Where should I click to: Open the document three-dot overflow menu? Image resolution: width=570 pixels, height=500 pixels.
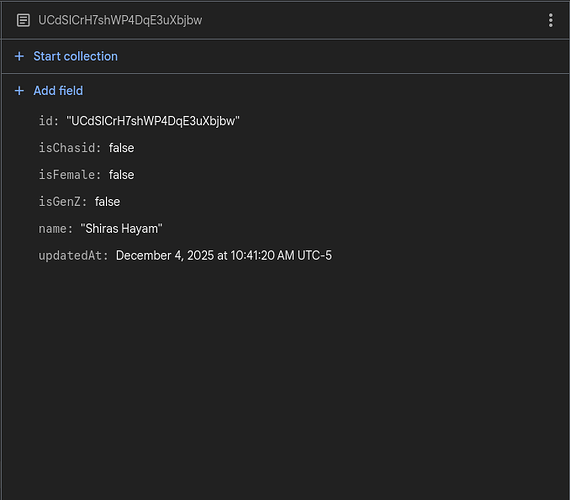(x=551, y=20)
